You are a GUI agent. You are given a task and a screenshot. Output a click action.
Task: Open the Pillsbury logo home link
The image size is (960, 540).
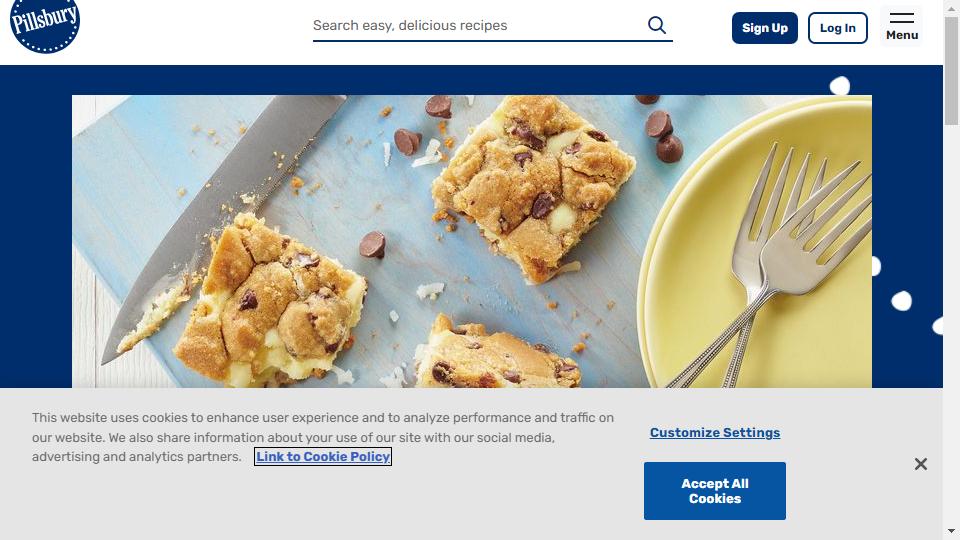tap(45, 24)
